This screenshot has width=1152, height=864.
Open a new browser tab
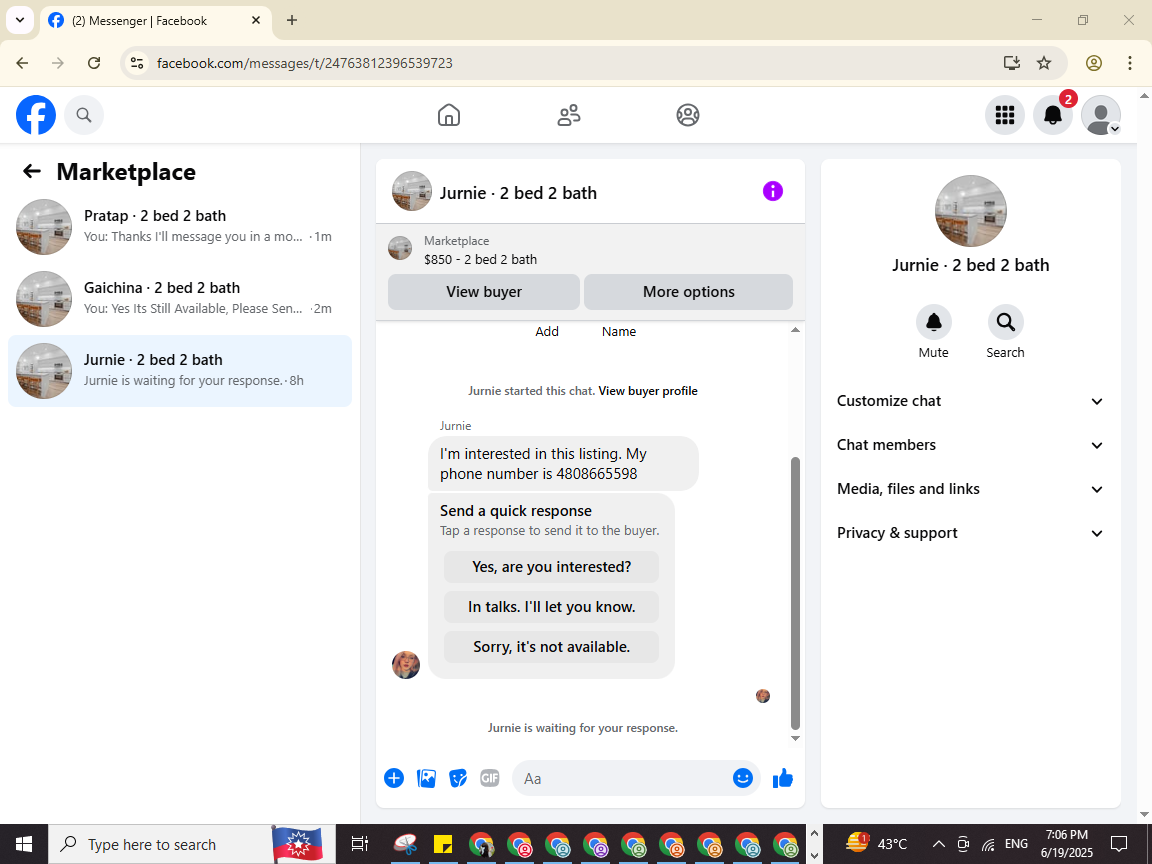pos(292,20)
